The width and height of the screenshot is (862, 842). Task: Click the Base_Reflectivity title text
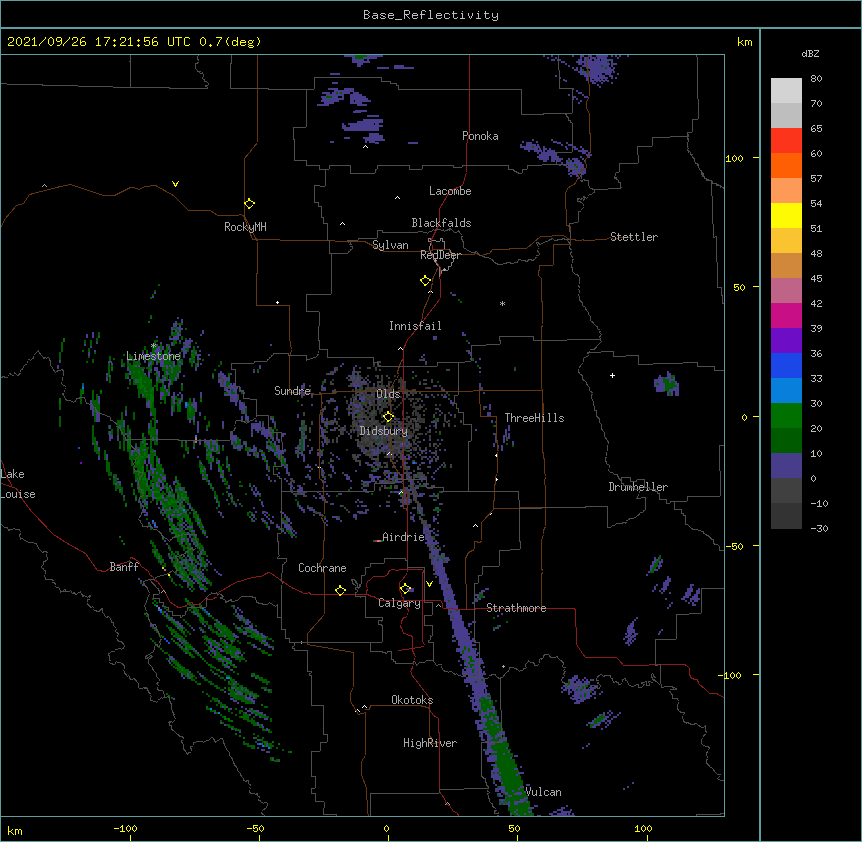431,15
